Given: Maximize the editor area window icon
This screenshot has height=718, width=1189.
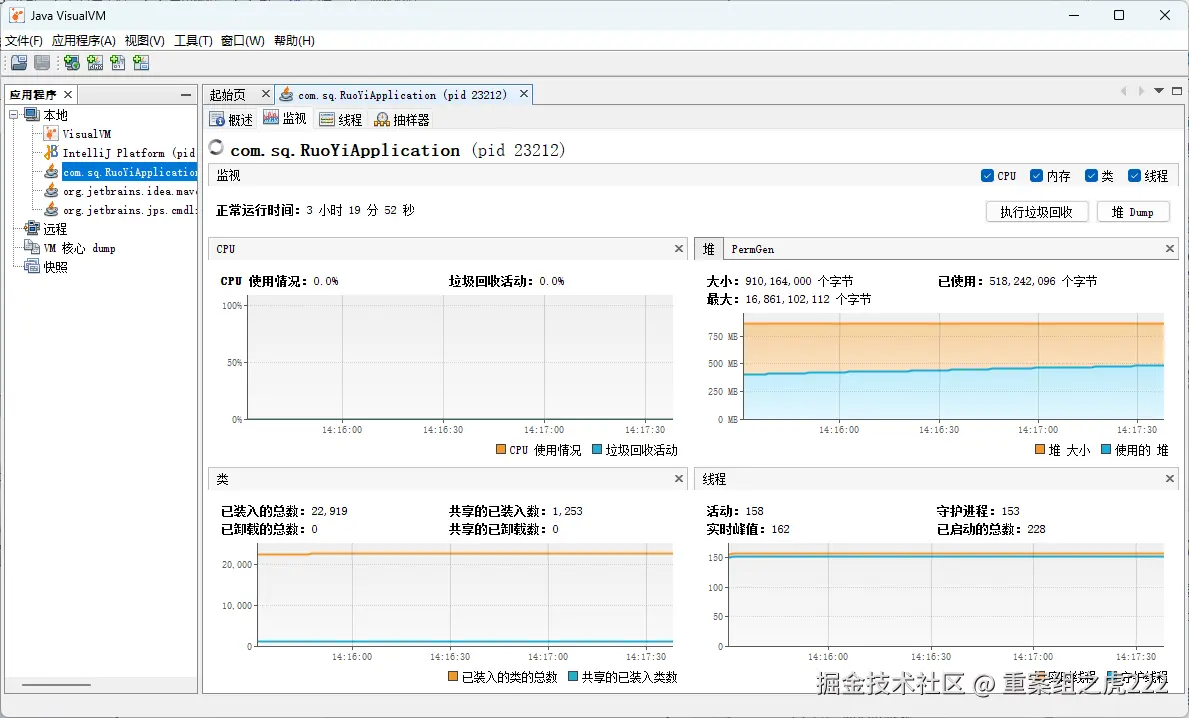Looking at the screenshot, I should [x=1177, y=91].
